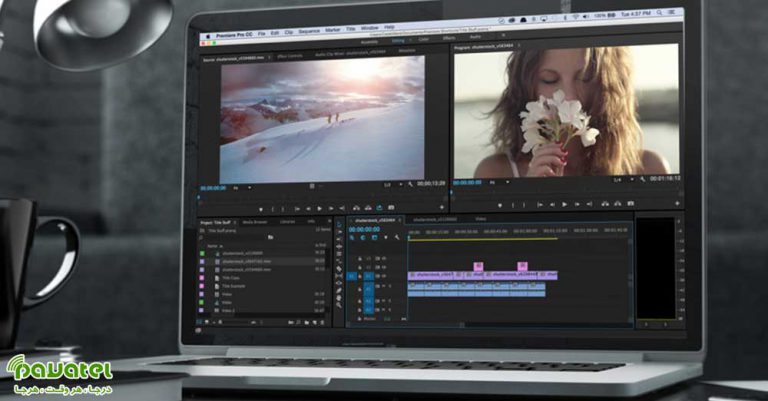The height and width of the screenshot is (401, 768).
Task: Switch to the Color workspace
Action: point(424,39)
